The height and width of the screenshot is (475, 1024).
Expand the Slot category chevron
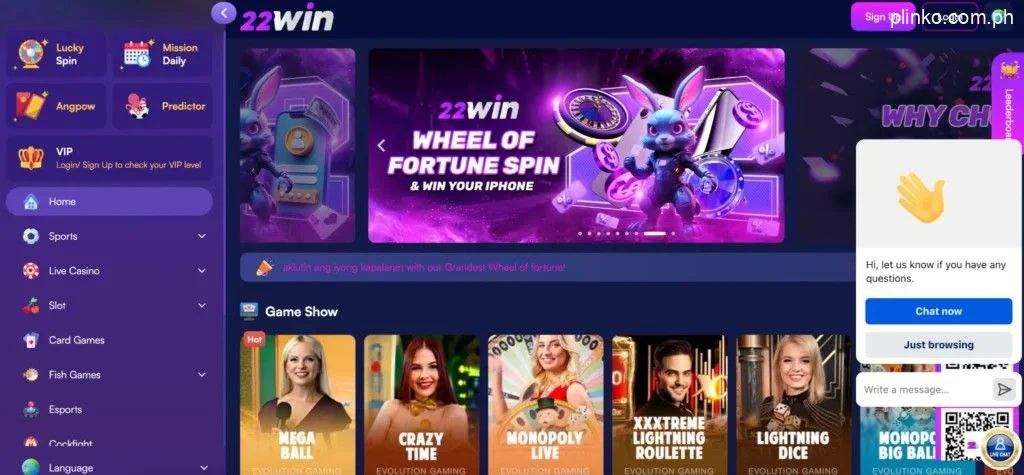202,305
